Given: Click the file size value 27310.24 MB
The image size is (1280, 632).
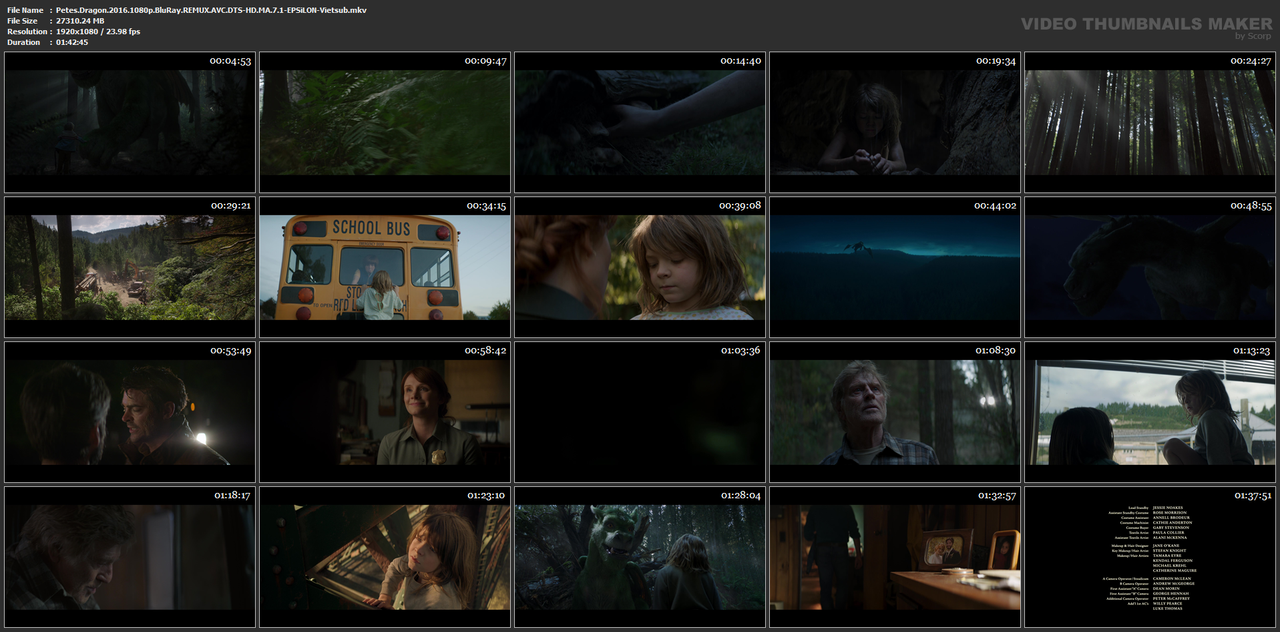Looking at the screenshot, I should [x=80, y=21].
